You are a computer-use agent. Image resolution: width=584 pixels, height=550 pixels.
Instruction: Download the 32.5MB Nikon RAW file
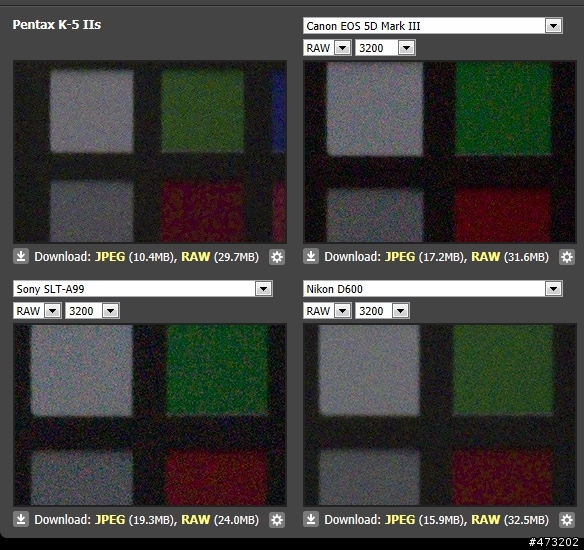coord(485,520)
